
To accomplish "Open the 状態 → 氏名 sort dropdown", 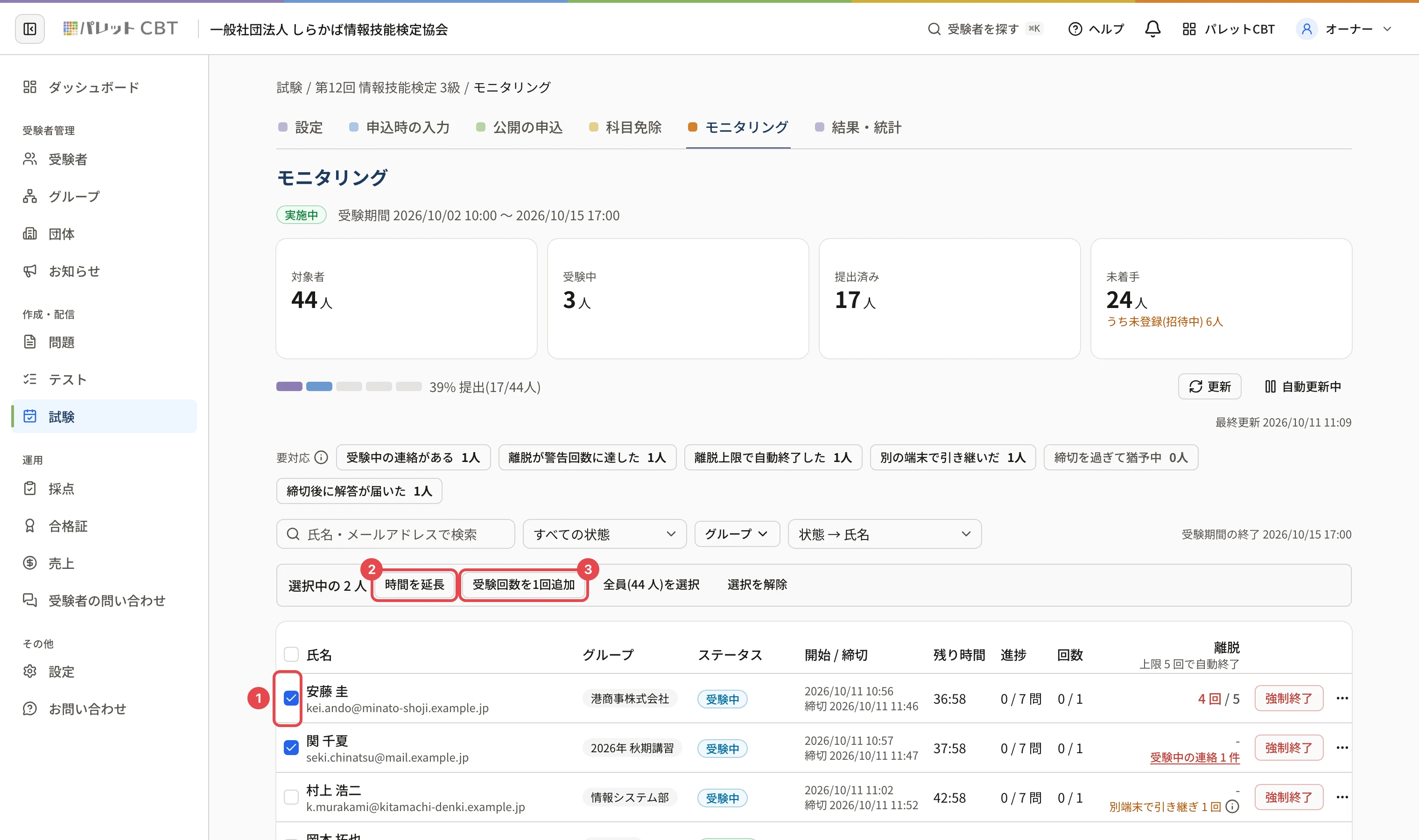I will click(885, 534).
